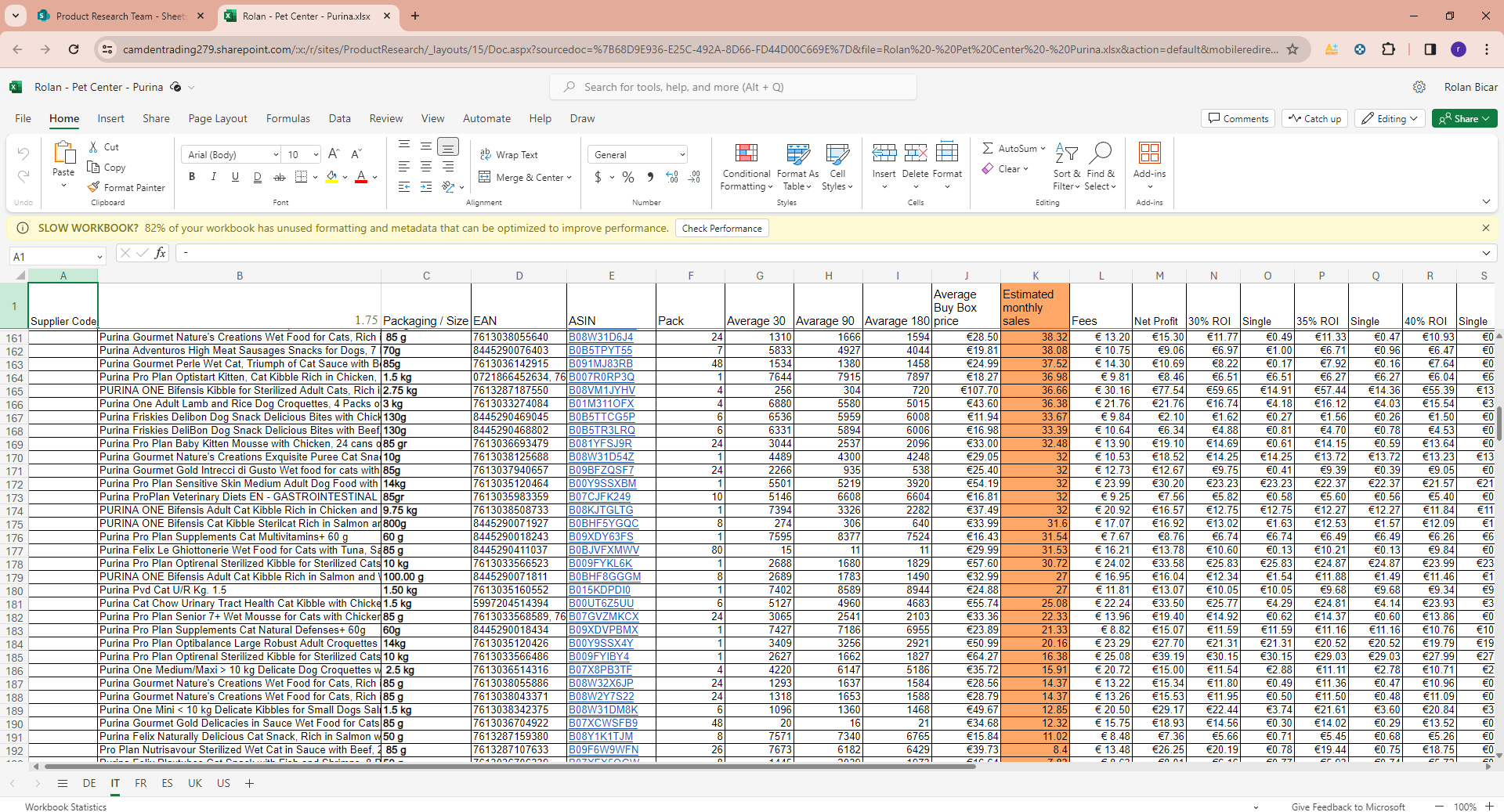
Task: Open the font name dropdown
Action: coord(276,155)
